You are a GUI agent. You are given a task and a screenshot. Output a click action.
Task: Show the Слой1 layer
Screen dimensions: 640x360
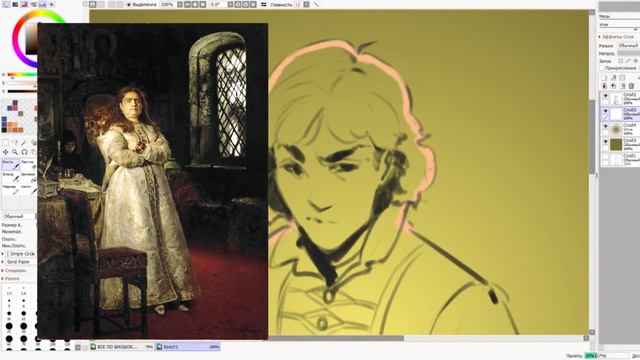(605, 157)
